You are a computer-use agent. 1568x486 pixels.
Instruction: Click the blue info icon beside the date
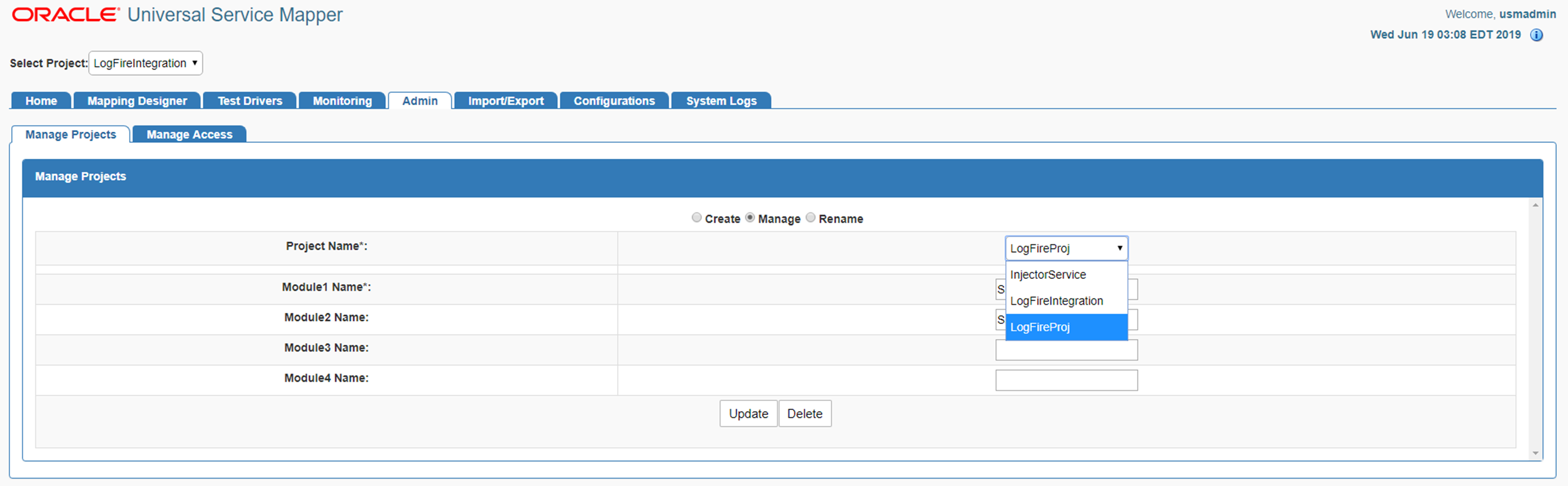(1536, 36)
